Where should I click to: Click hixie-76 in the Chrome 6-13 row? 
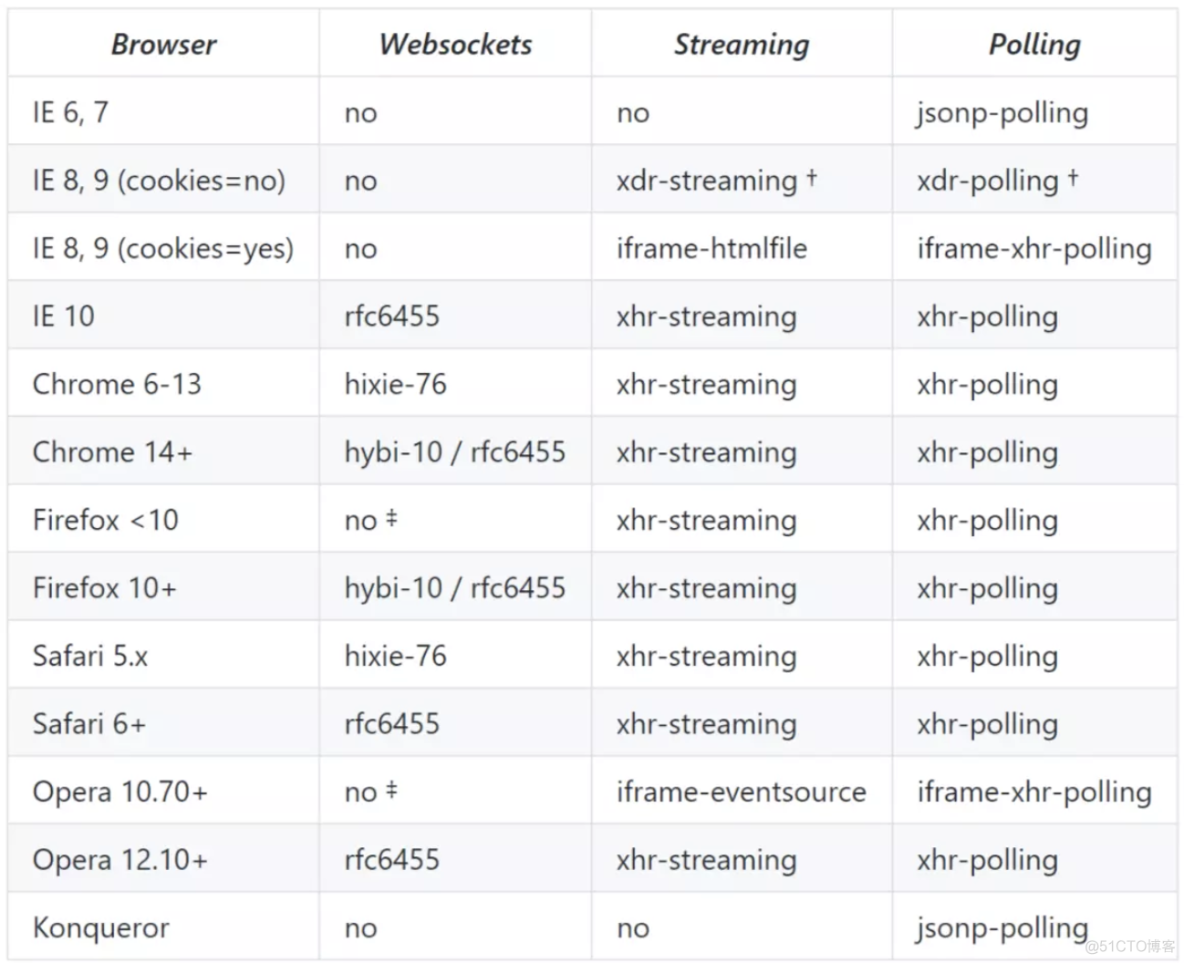point(395,384)
